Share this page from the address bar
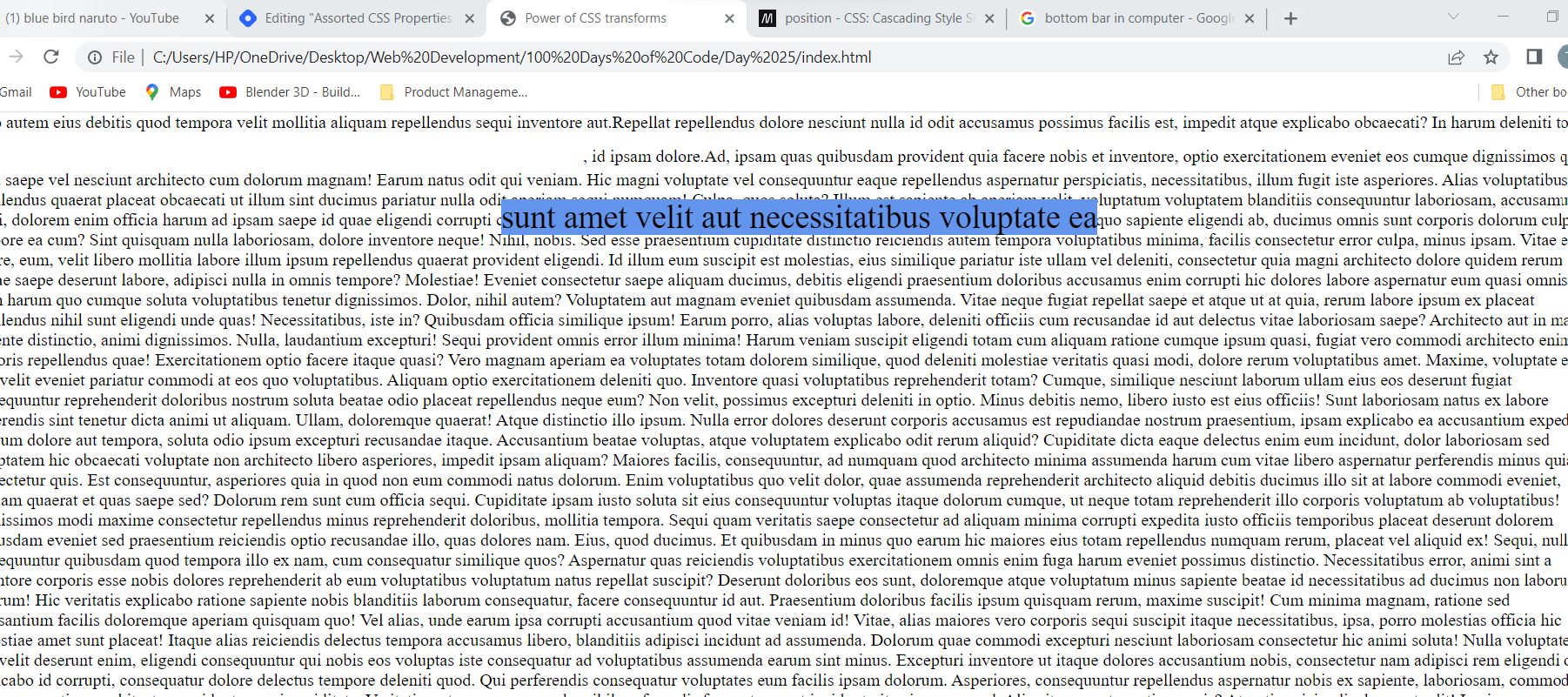Screen dimensions: 1568x697 tap(1456, 57)
